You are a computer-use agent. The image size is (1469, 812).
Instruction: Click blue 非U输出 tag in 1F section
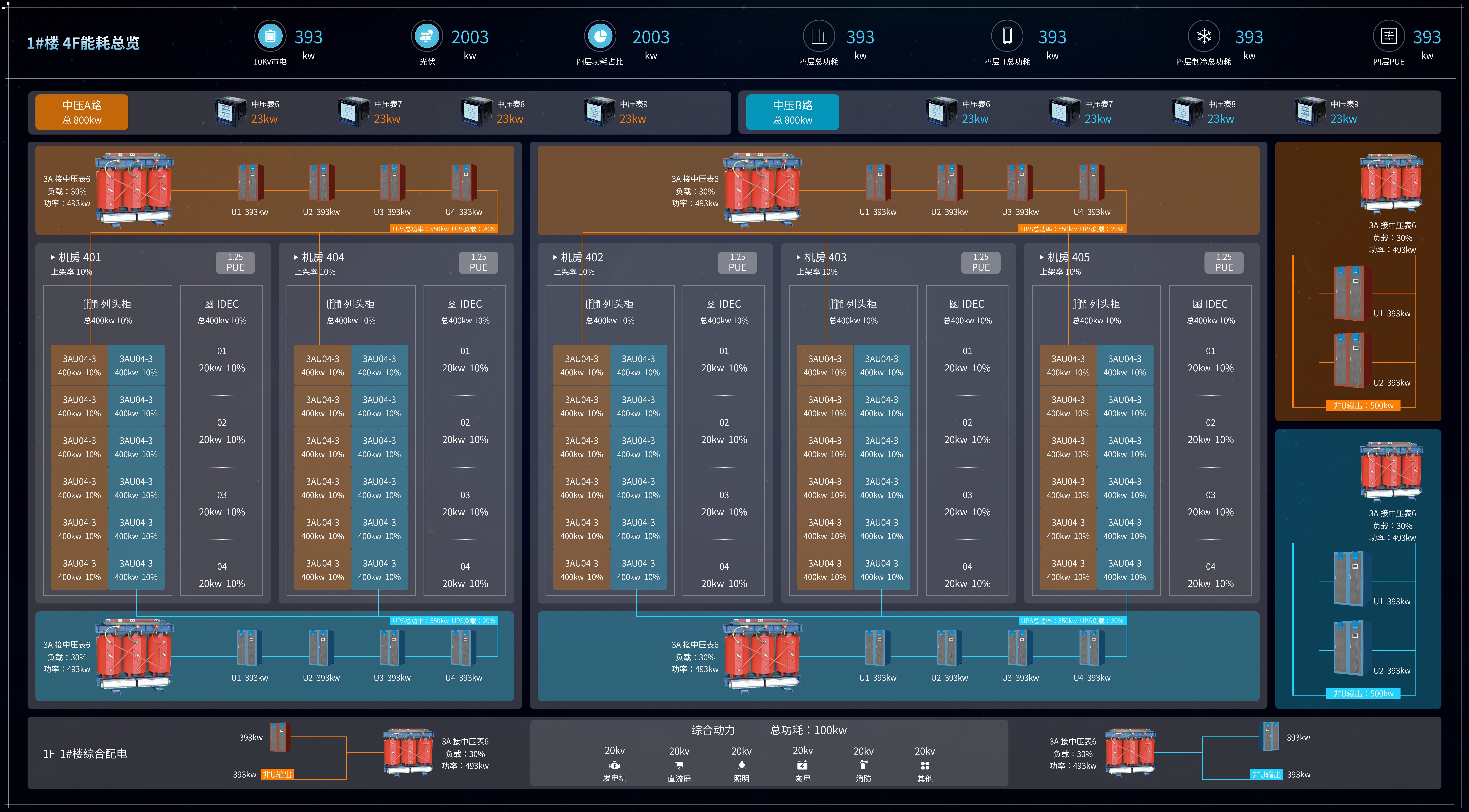pyautogui.click(x=1266, y=774)
